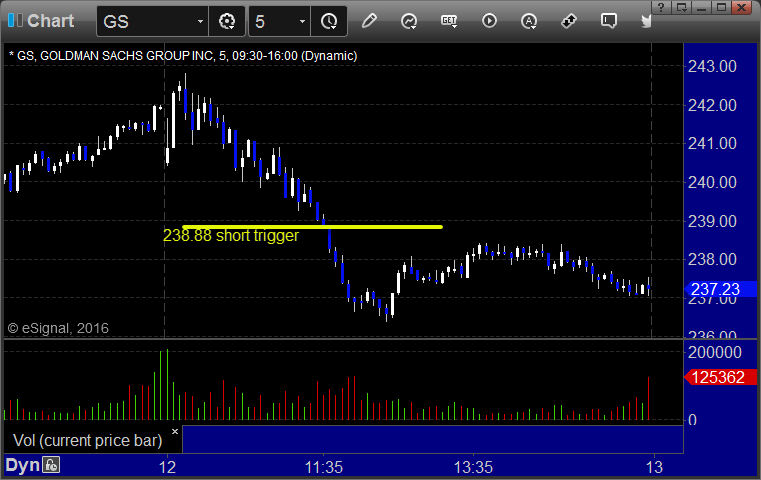Open the chart studies icon menu
Viewport: 761px width, 480px height.
(409, 21)
